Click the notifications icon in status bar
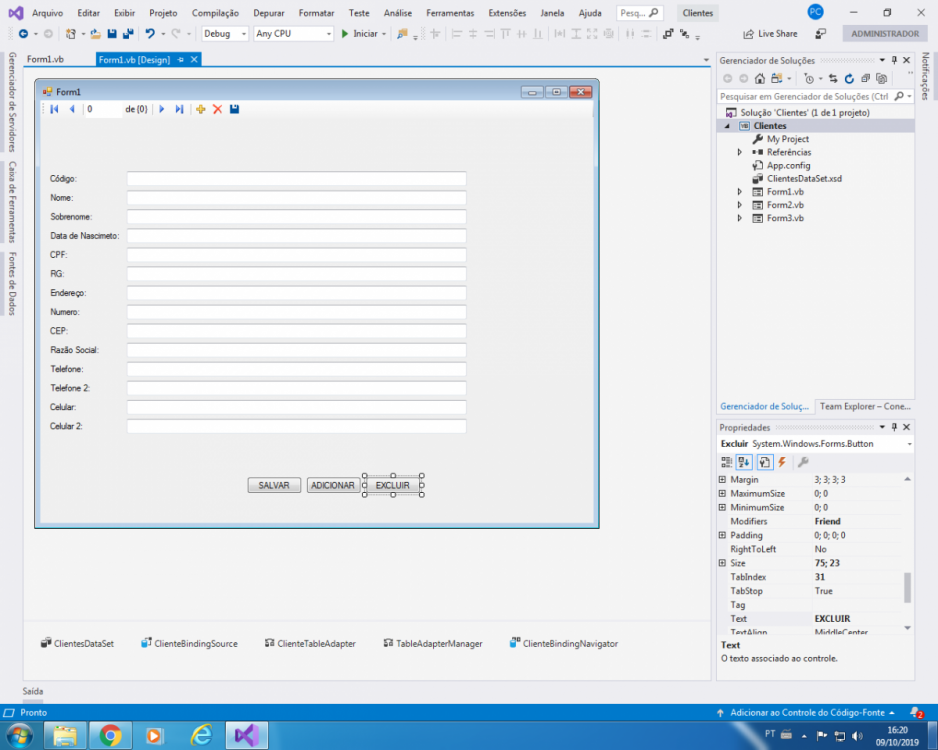 [916, 712]
